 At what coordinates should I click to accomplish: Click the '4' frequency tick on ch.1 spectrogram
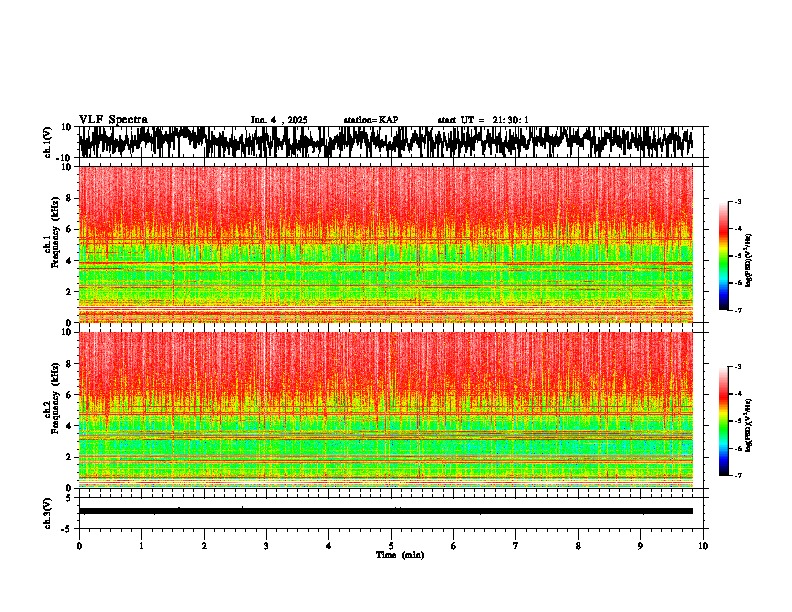point(70,261)
